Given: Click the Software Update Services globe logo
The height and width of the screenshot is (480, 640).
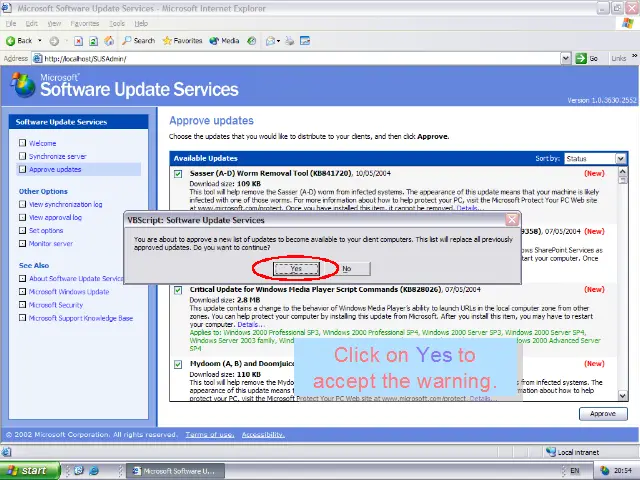Looking at the screenshot, I should (x=23, y=85).
